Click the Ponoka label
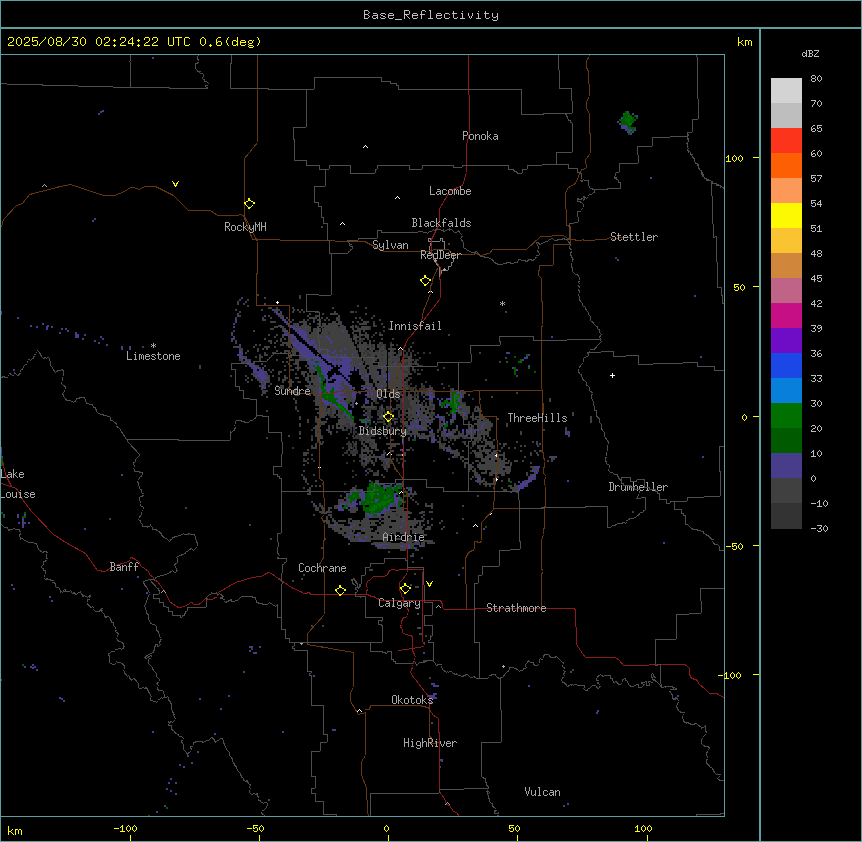The width and height of the screenshot is (862, 842). [x=480, y=136]
